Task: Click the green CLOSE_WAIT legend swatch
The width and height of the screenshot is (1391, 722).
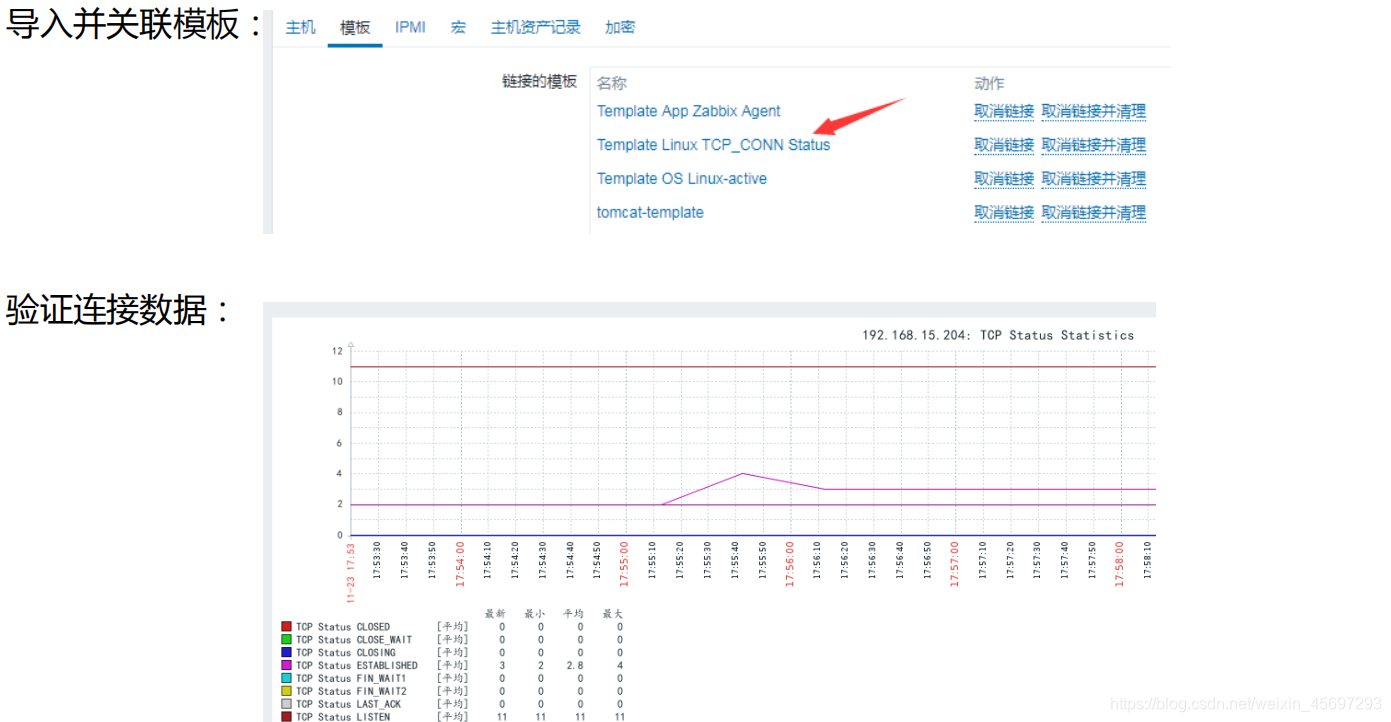Action: click(286, 640)
